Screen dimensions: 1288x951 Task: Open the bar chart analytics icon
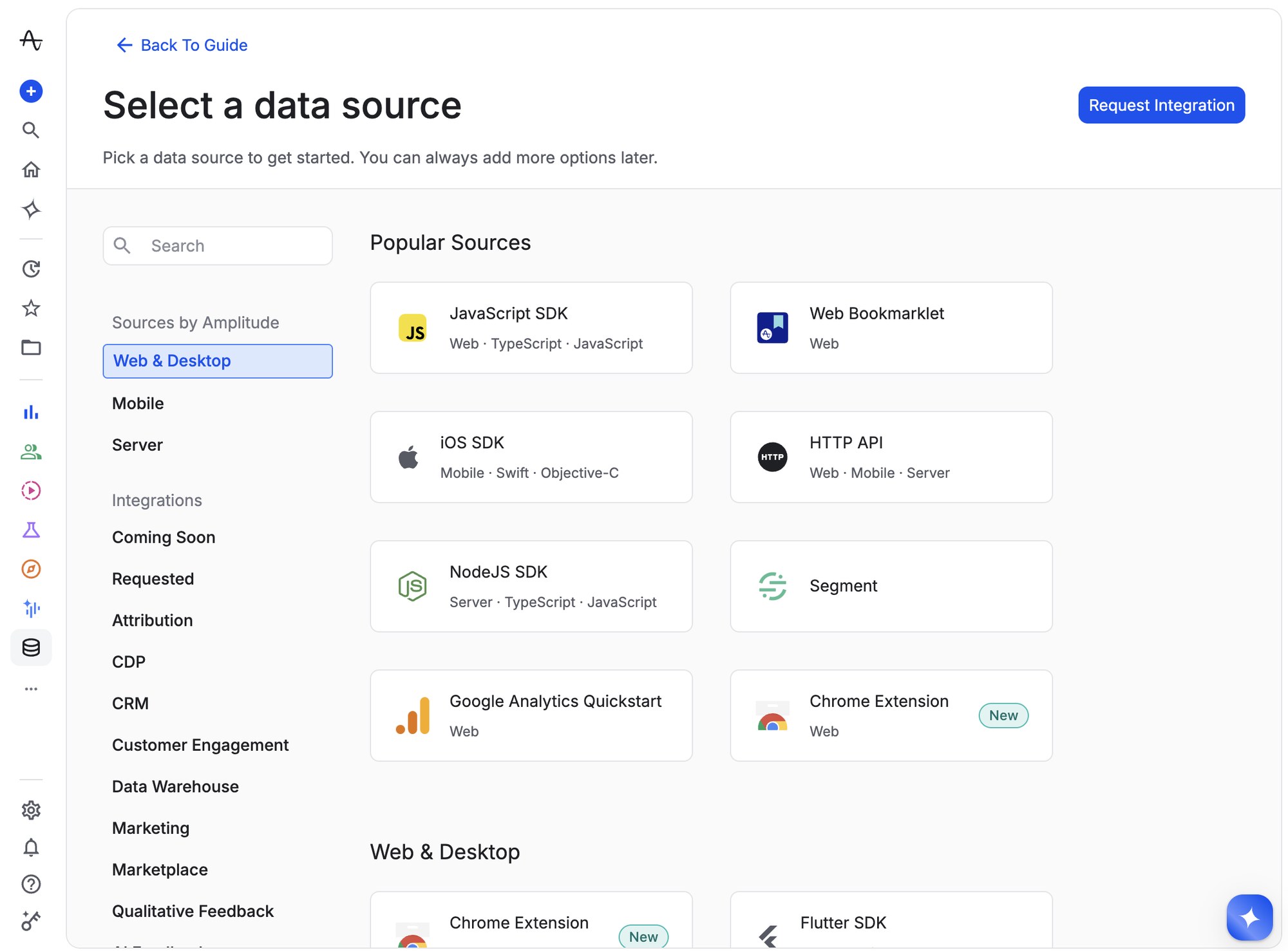click(x=31, y=412)
